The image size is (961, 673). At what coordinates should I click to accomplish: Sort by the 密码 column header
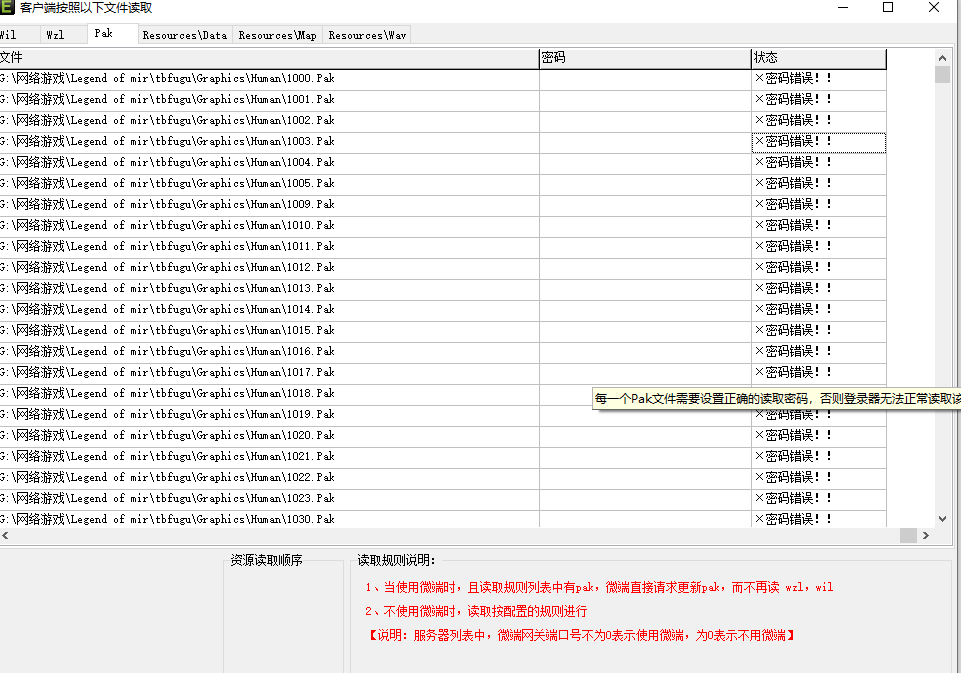click(644, 59)
